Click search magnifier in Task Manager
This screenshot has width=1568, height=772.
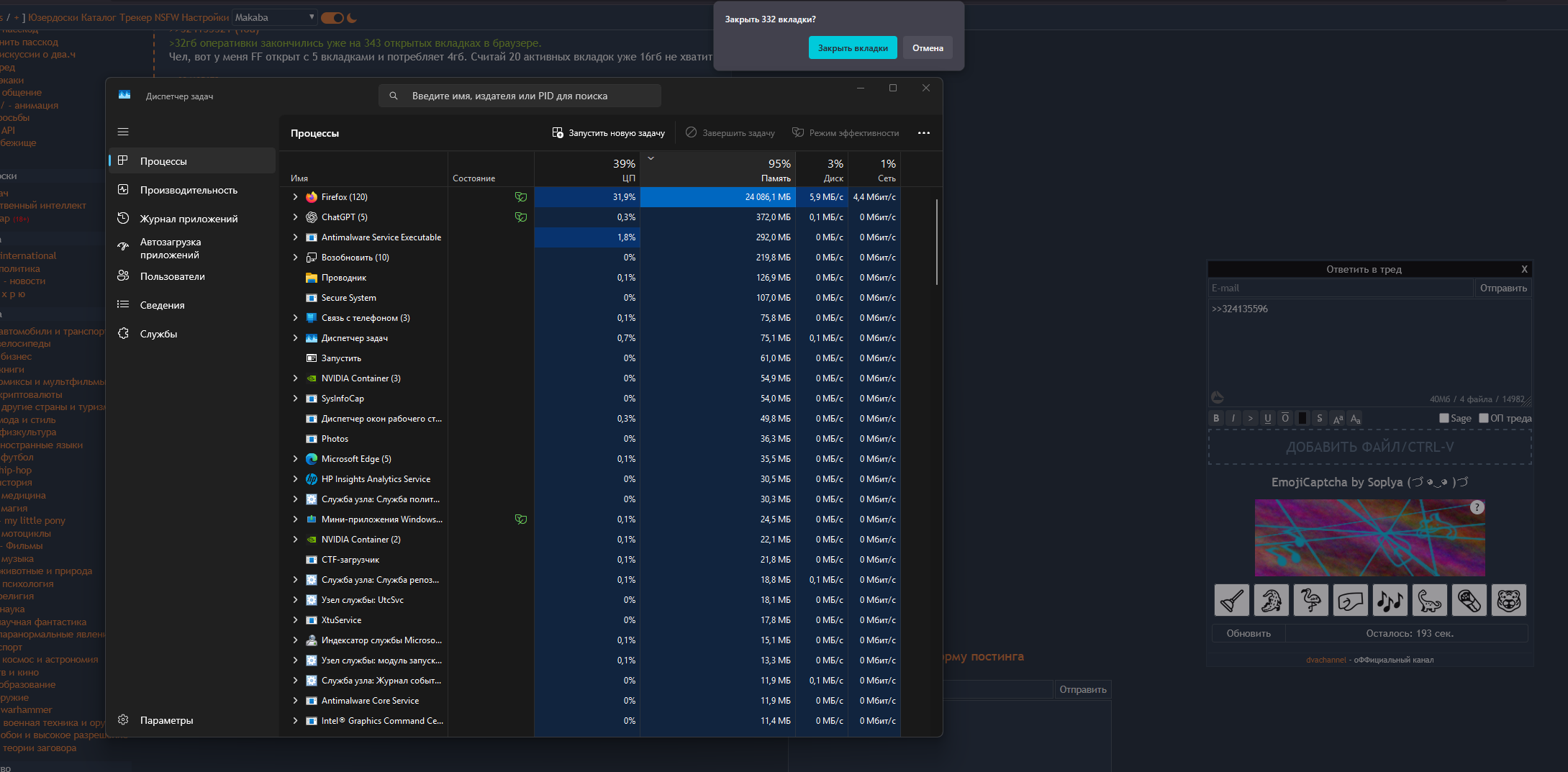[x=394, y=96]
